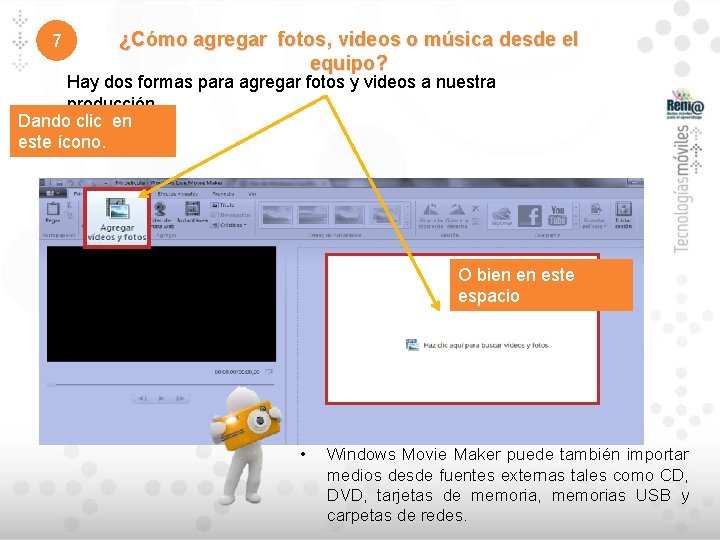Click the Descripción ribbon item
The width and height of the screenshot is (720, 540).
coord(231,215)
